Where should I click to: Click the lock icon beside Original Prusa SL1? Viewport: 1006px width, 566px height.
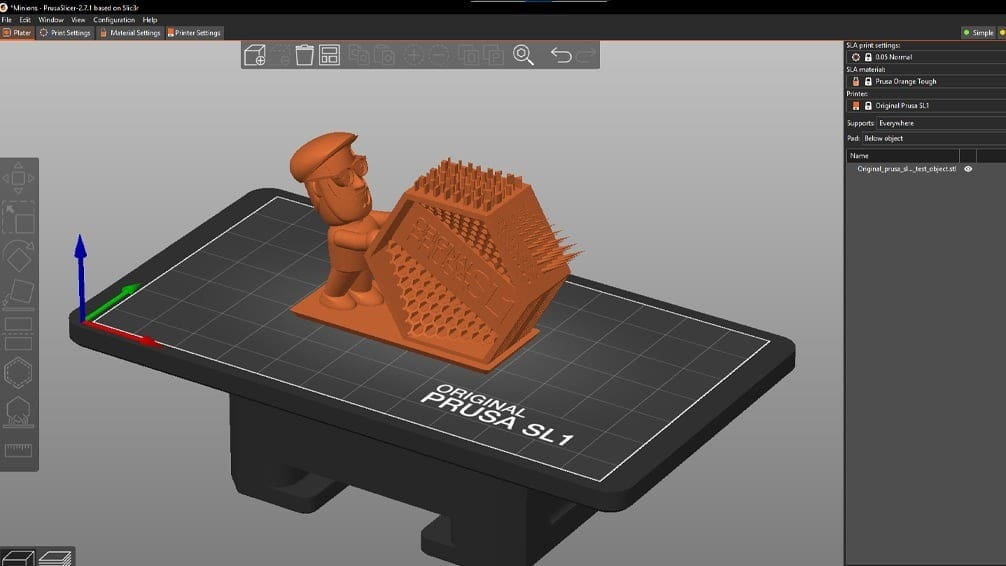coord(868,106)
